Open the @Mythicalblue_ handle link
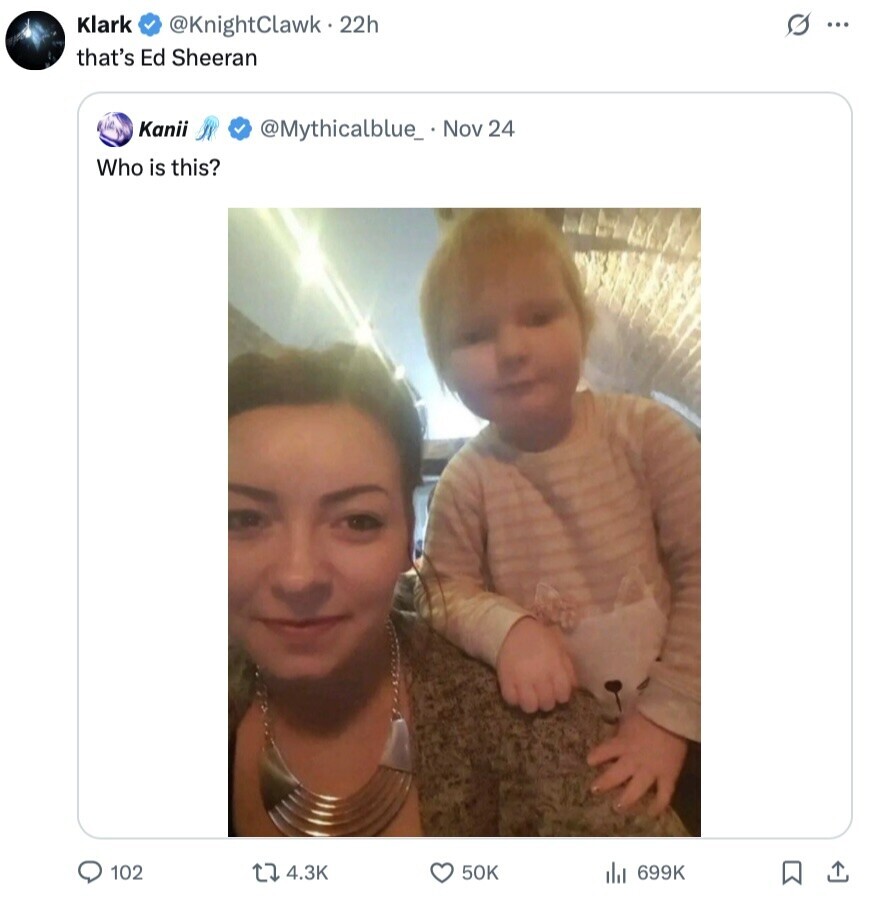This screenshot has width=870, height=900. click(341, 129)
